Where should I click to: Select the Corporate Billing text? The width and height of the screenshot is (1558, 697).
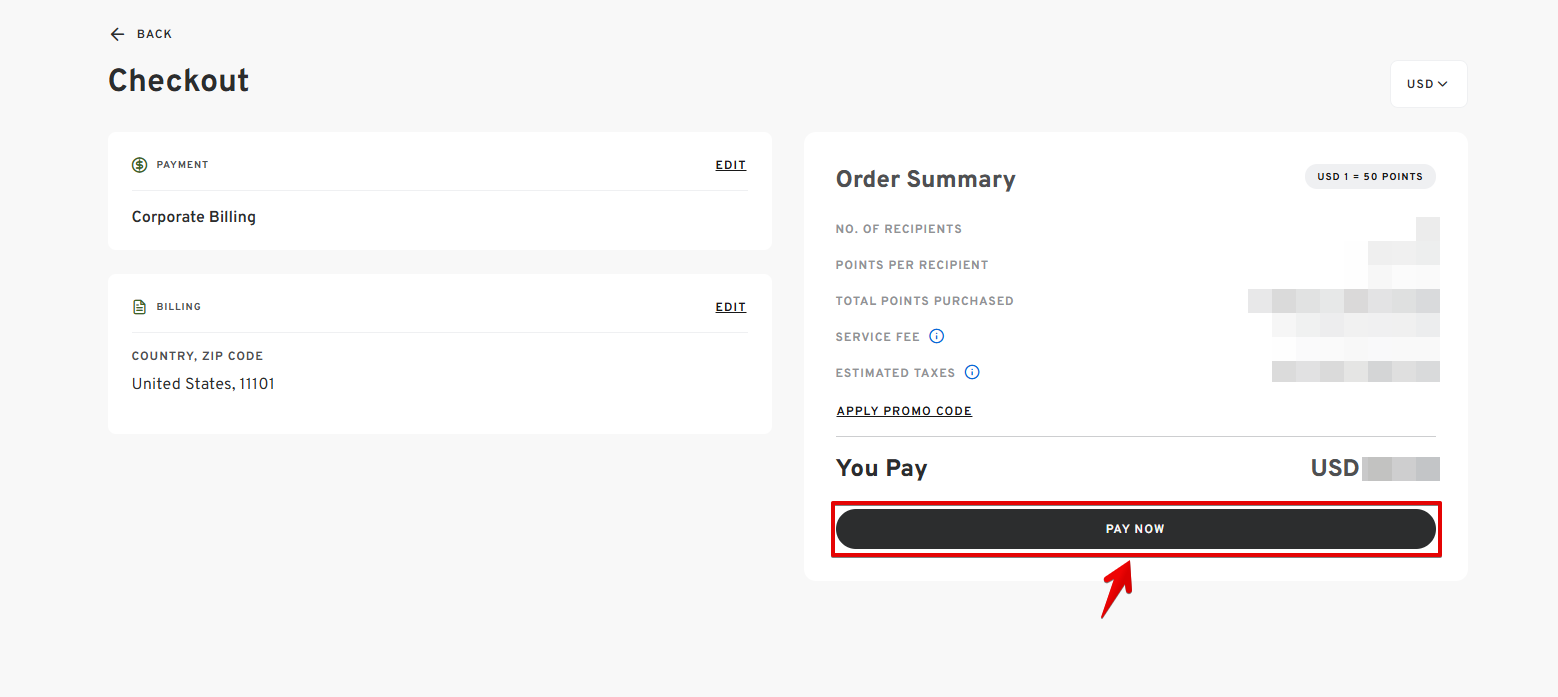click(194, 217)
